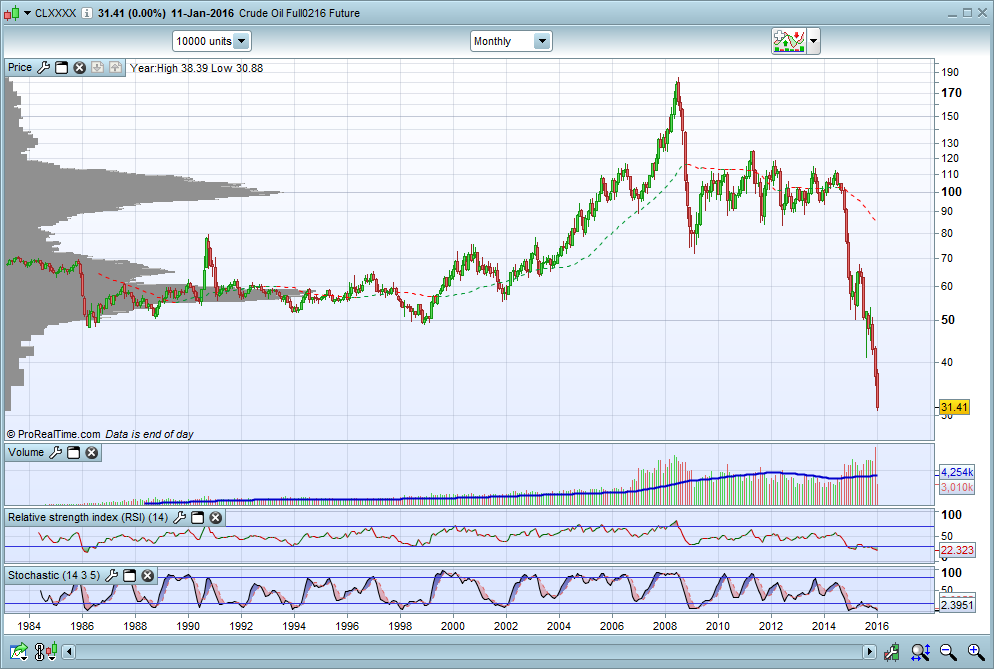Open chart style menu at top-left candlestick
The height and width of the screenshot is (669, 994).
[13, 13]
